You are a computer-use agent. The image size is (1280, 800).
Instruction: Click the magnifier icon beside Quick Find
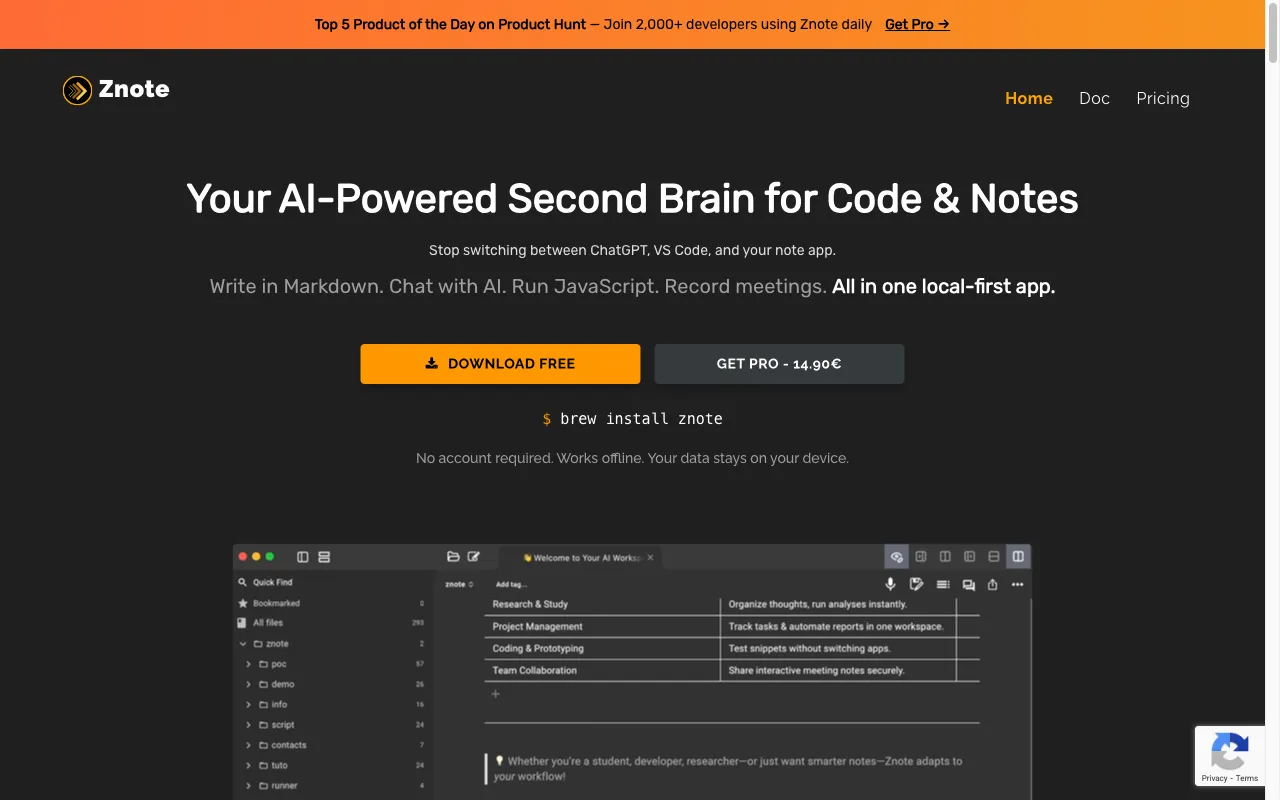pyautogui.click(x=242, y=582)
